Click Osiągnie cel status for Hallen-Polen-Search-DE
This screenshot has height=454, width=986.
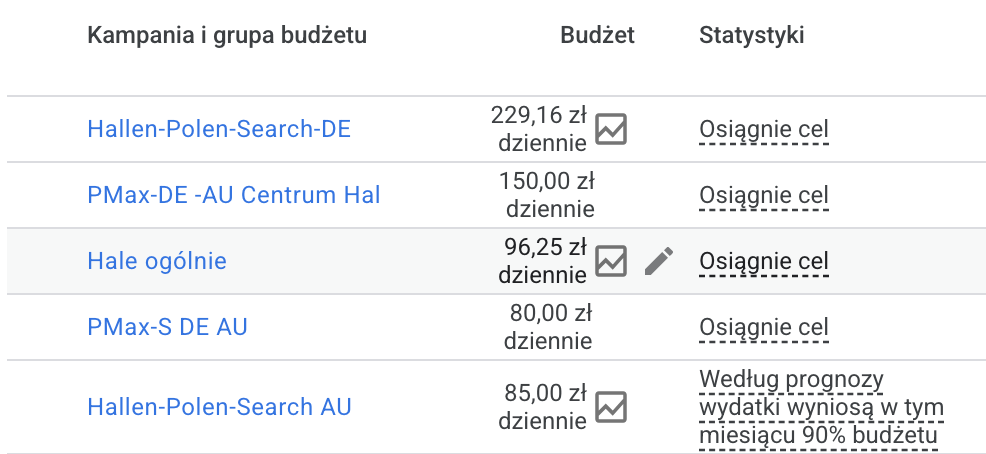(764, 130)
